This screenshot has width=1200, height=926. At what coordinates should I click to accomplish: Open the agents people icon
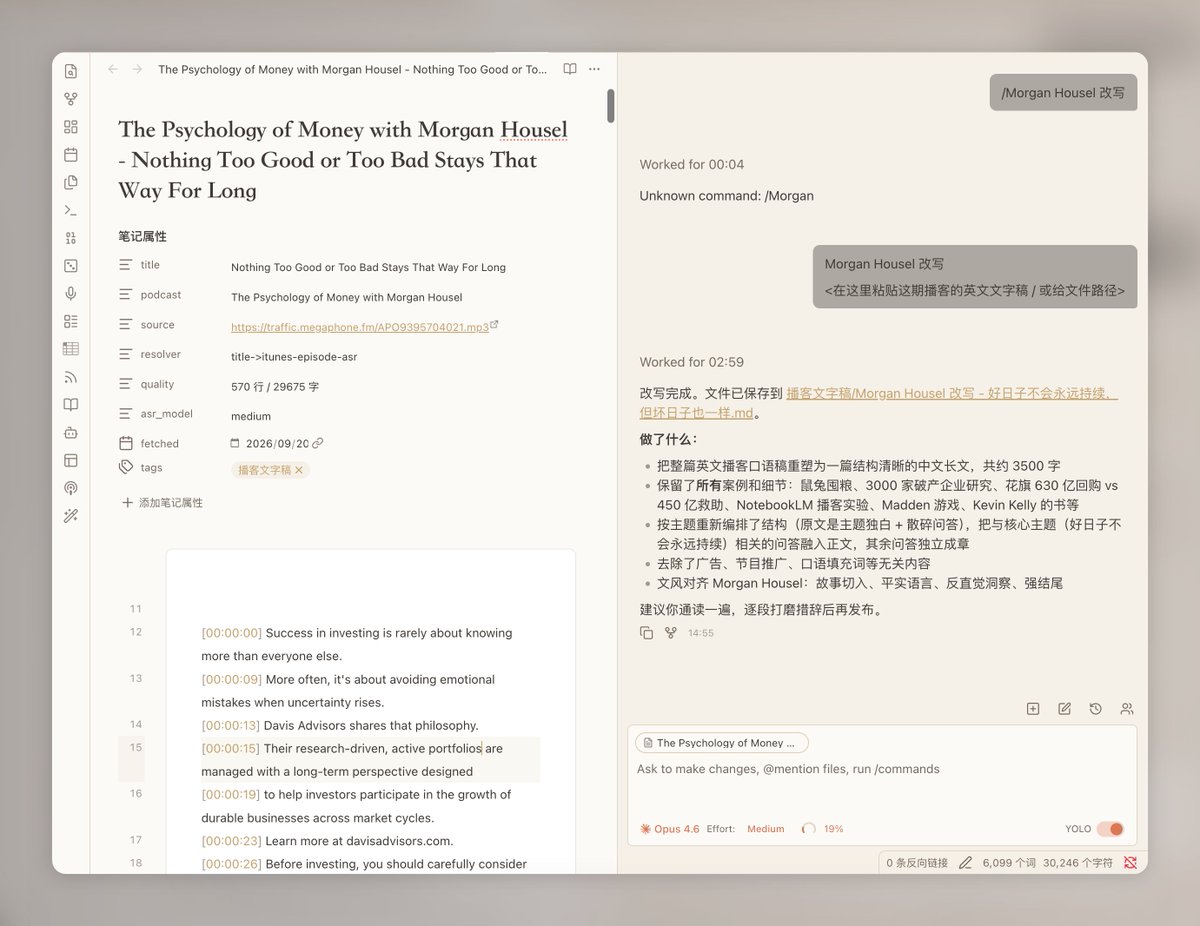(1127, 709)
